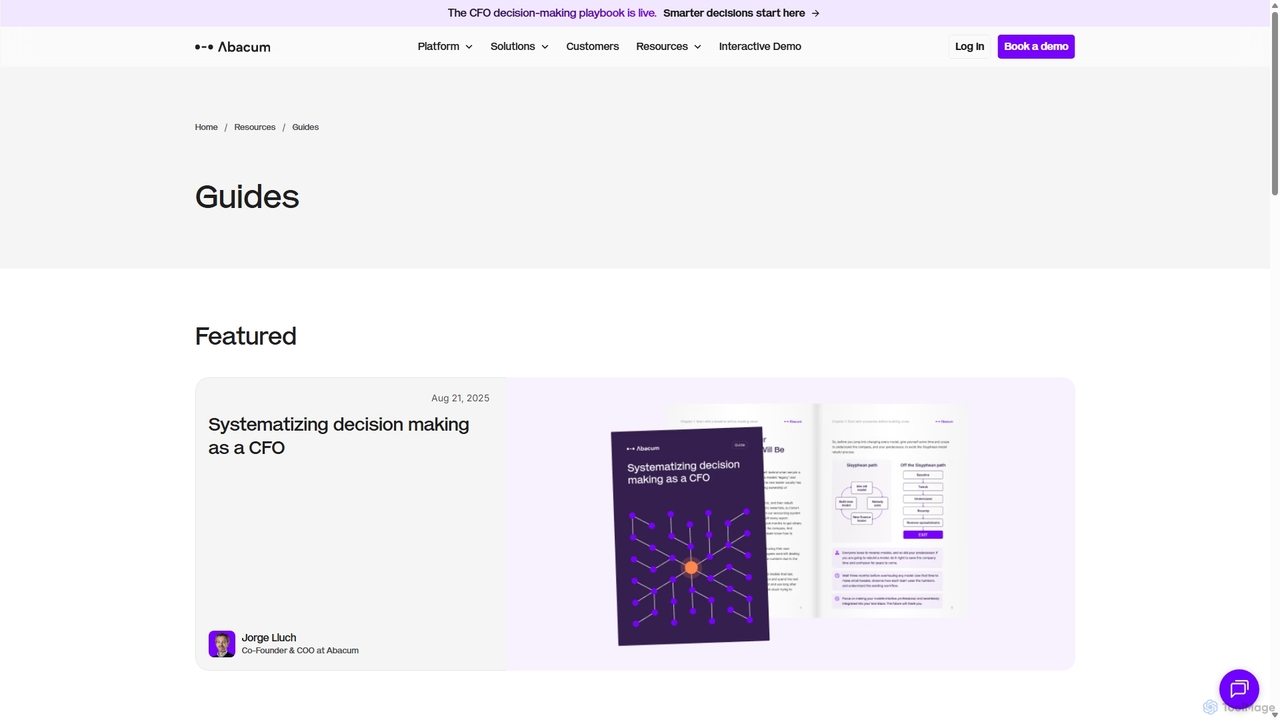Click the scrollbar down arrow
The width and height of the screenshot is (1280, 720).
1274,714
